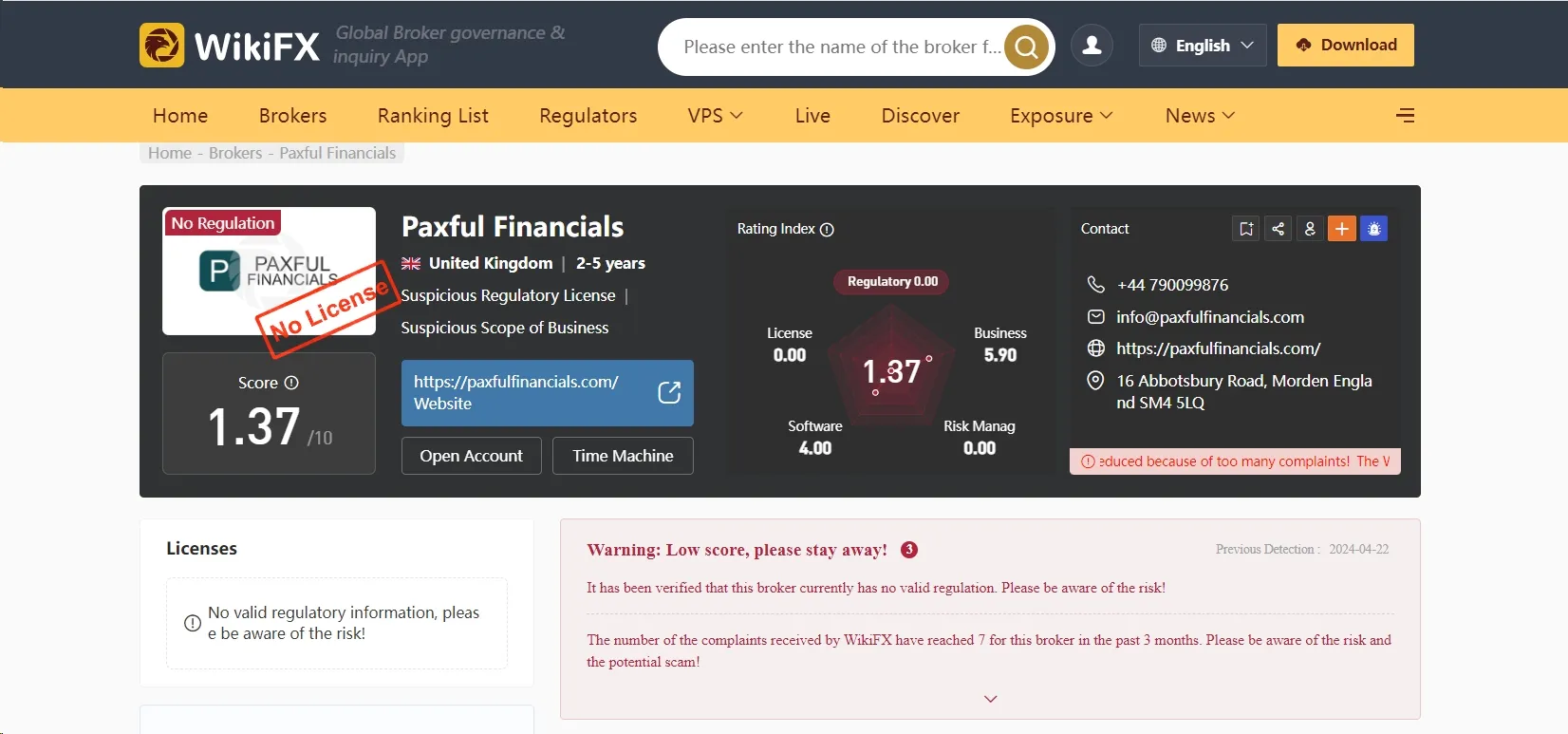Click the Home breadcrumb link
The width and height of the screenshot is (1568, 734).
pos(170,153)
